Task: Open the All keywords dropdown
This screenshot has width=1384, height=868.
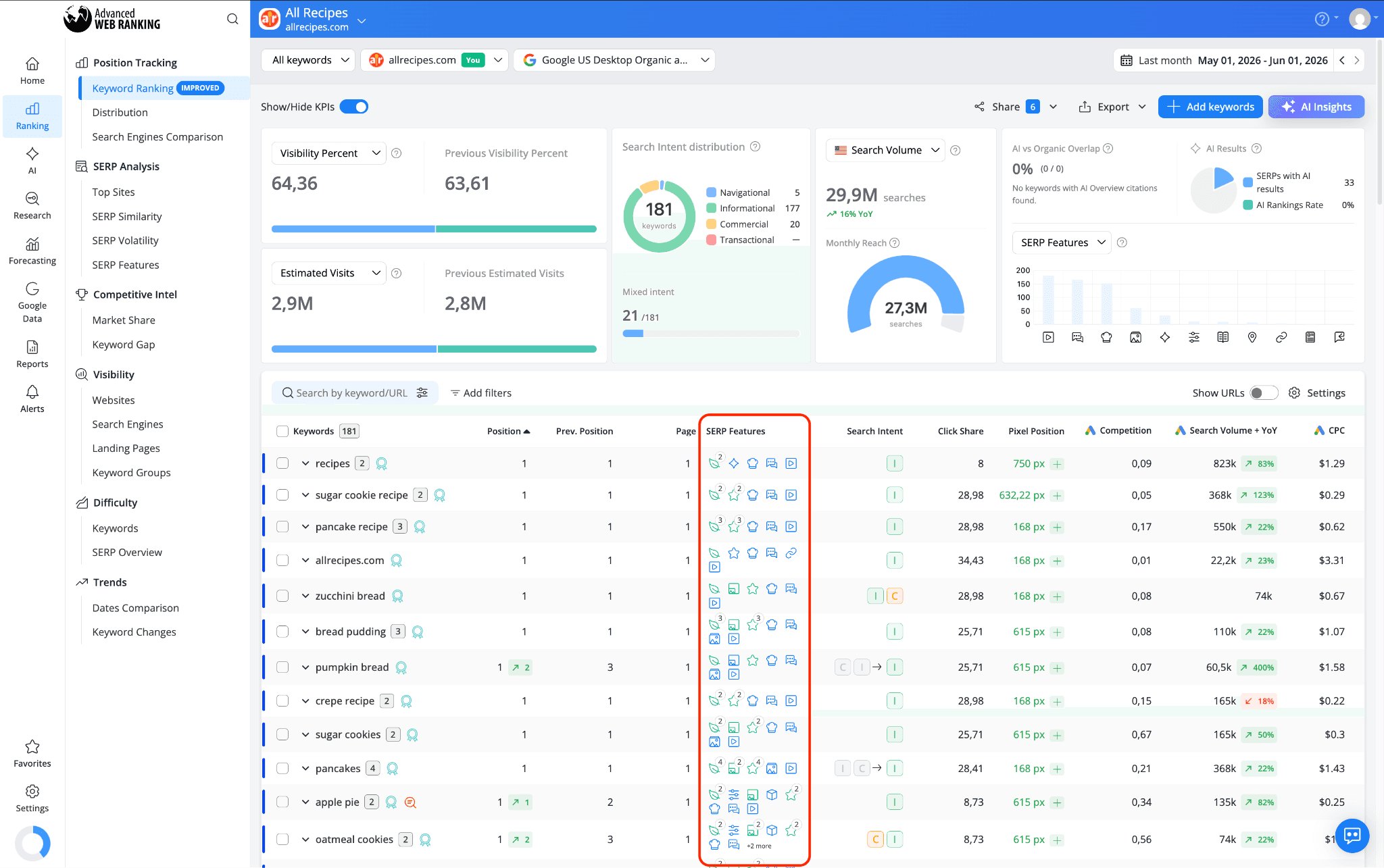Action: pyautogui.click(x=309, y=60)
